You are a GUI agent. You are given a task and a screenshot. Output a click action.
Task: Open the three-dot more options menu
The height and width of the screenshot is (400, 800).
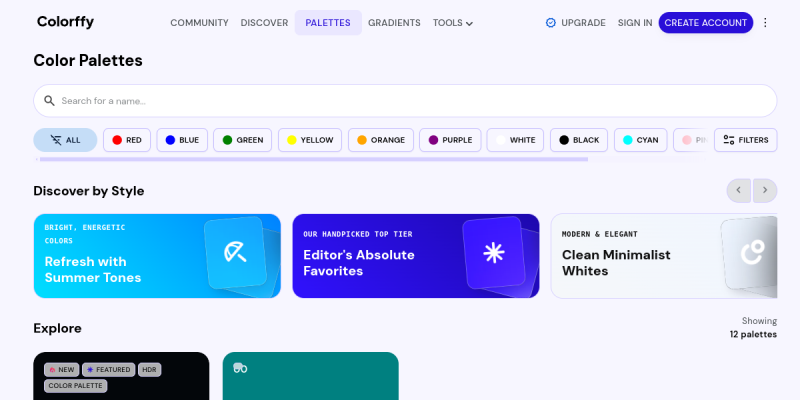coord(765,22)
